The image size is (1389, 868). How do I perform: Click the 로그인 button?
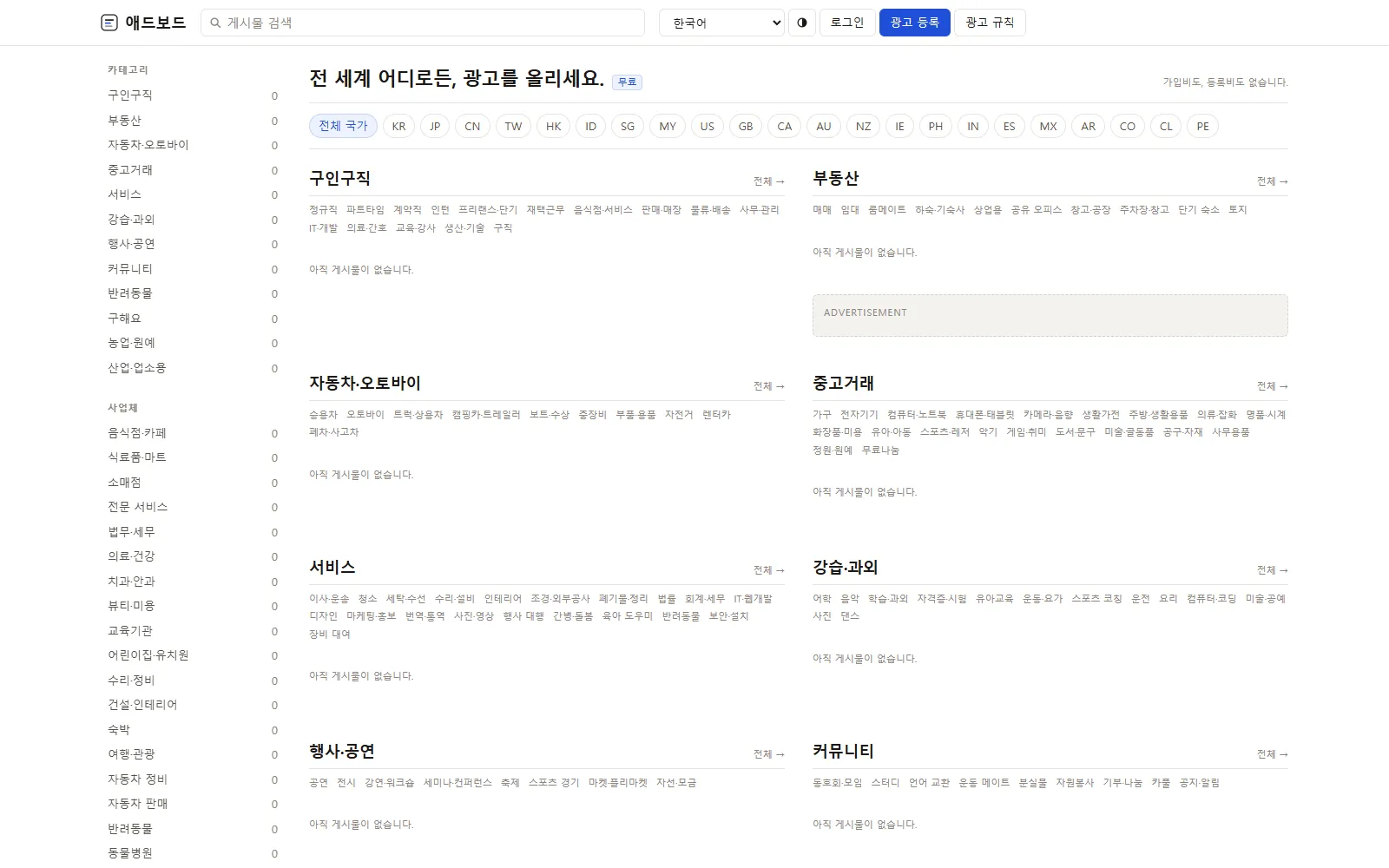click(846, 23)
